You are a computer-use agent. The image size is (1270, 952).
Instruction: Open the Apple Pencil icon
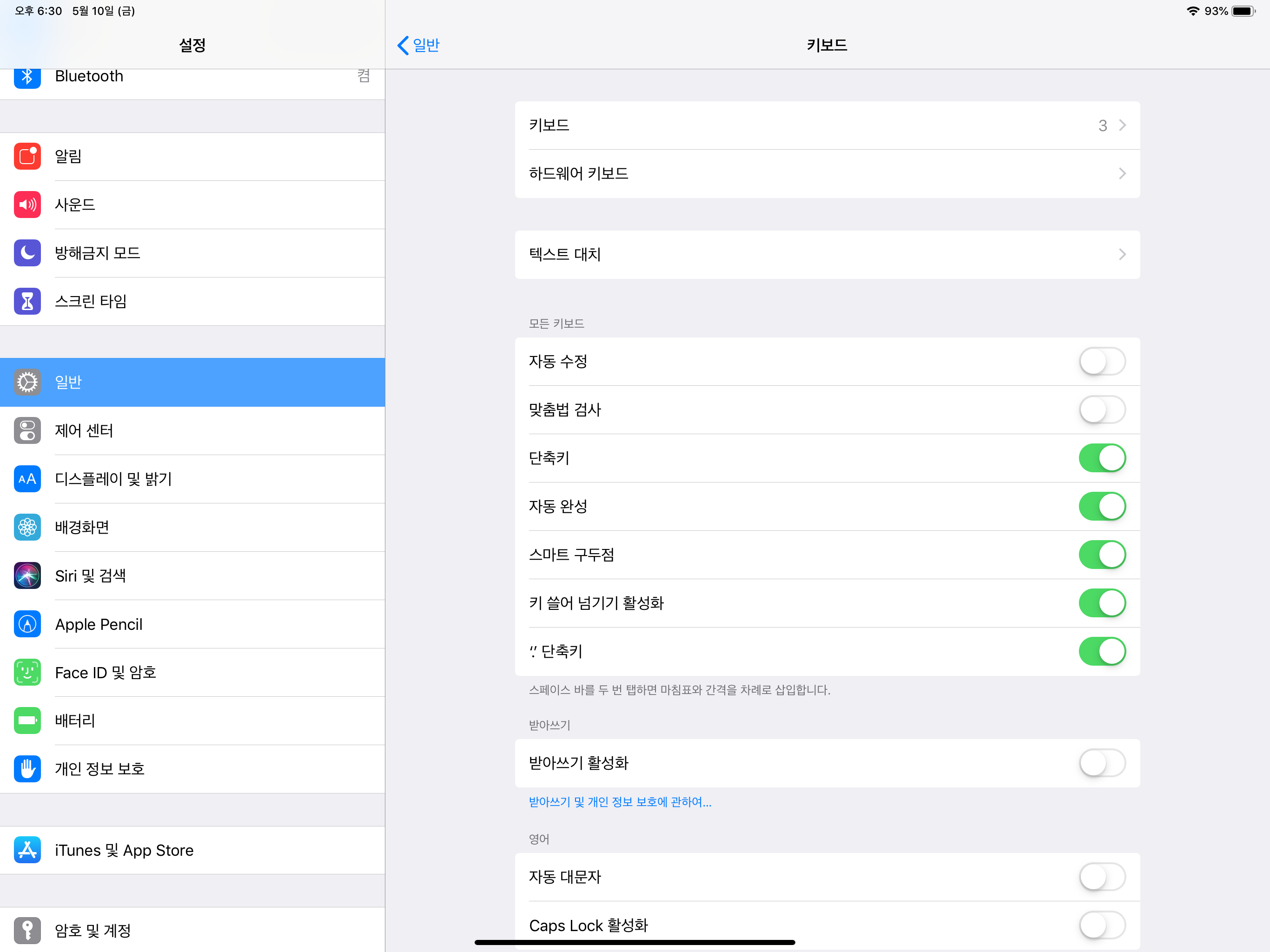point(27,624)
